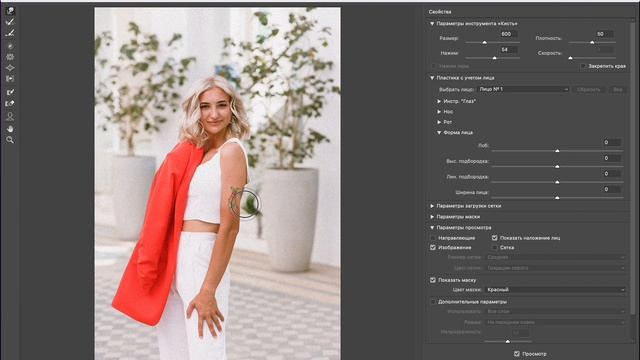Collapse the Форма лица group
The image size is (640, 360).
pyautogui.click(x=439, y=133)
